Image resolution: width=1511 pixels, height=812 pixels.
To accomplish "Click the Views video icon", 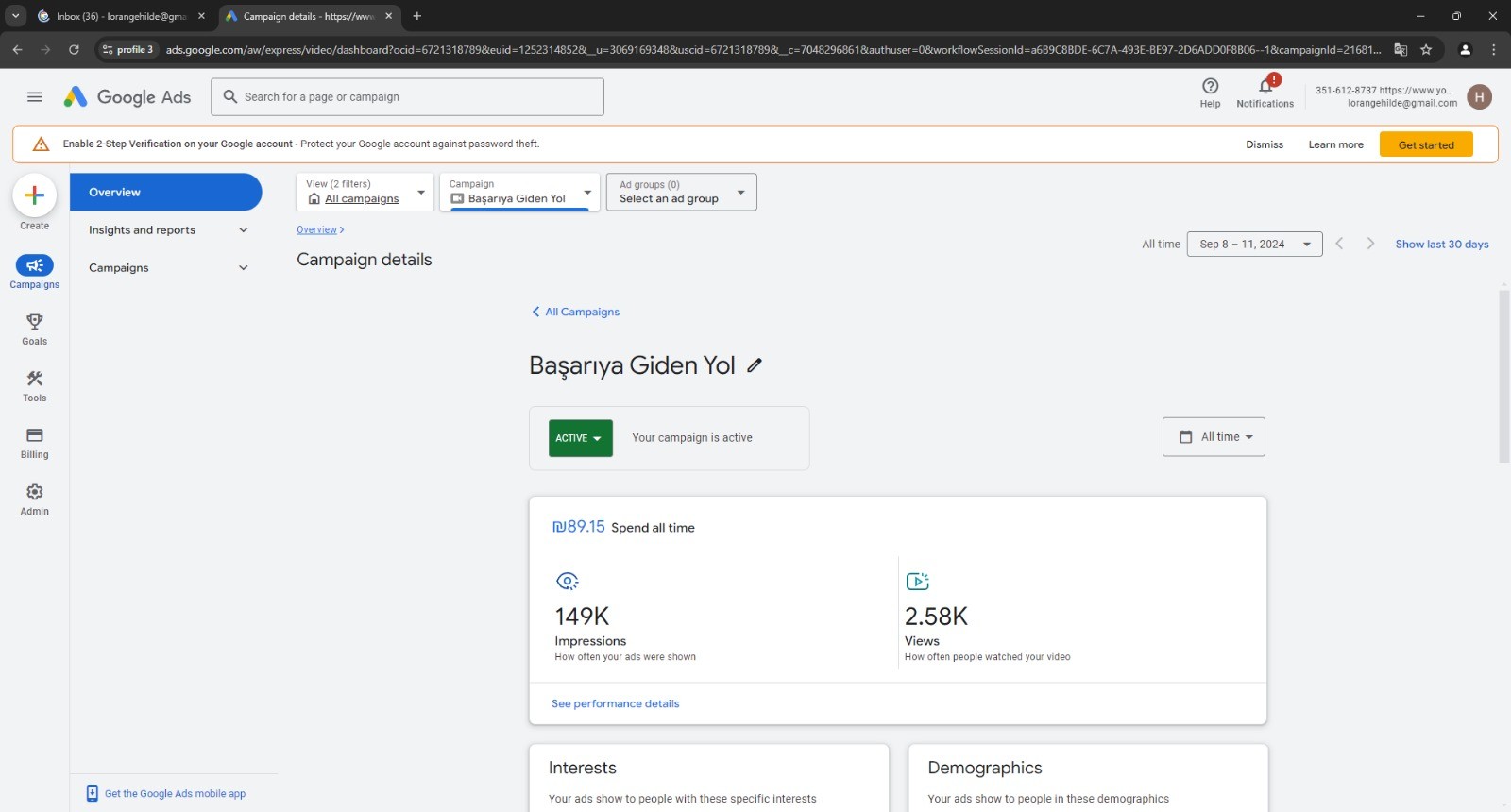I will 917,581.
